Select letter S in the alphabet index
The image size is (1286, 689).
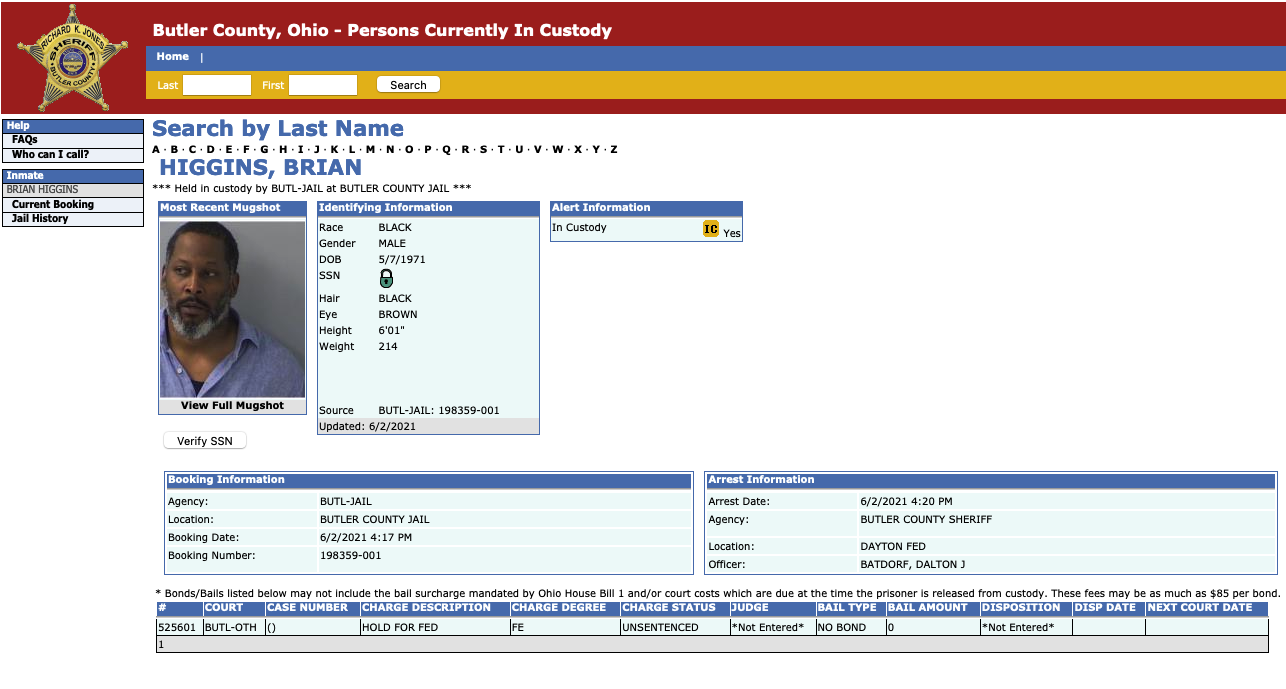[x=483, y=150]
